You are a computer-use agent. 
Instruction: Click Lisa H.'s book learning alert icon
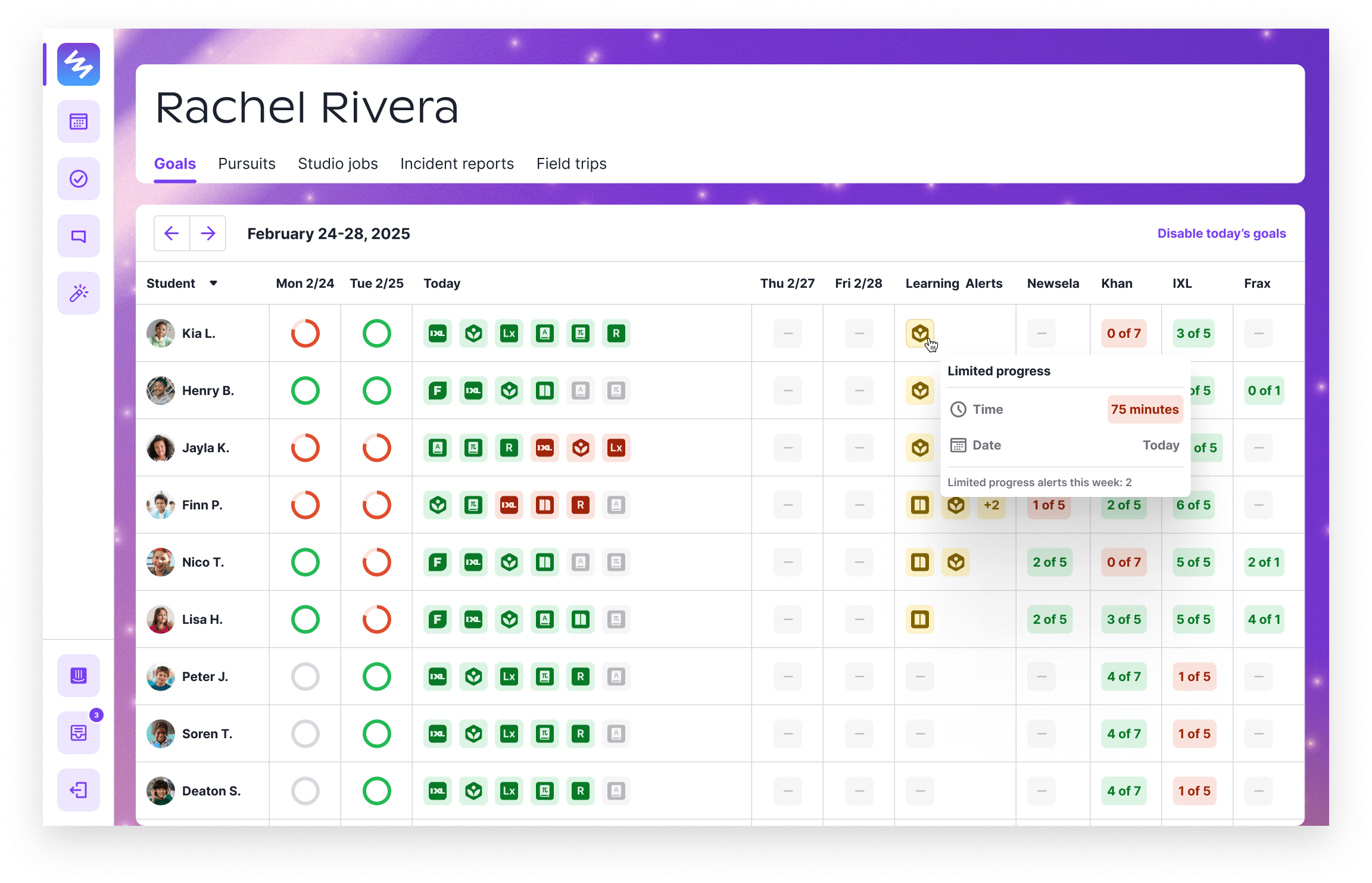920,620
